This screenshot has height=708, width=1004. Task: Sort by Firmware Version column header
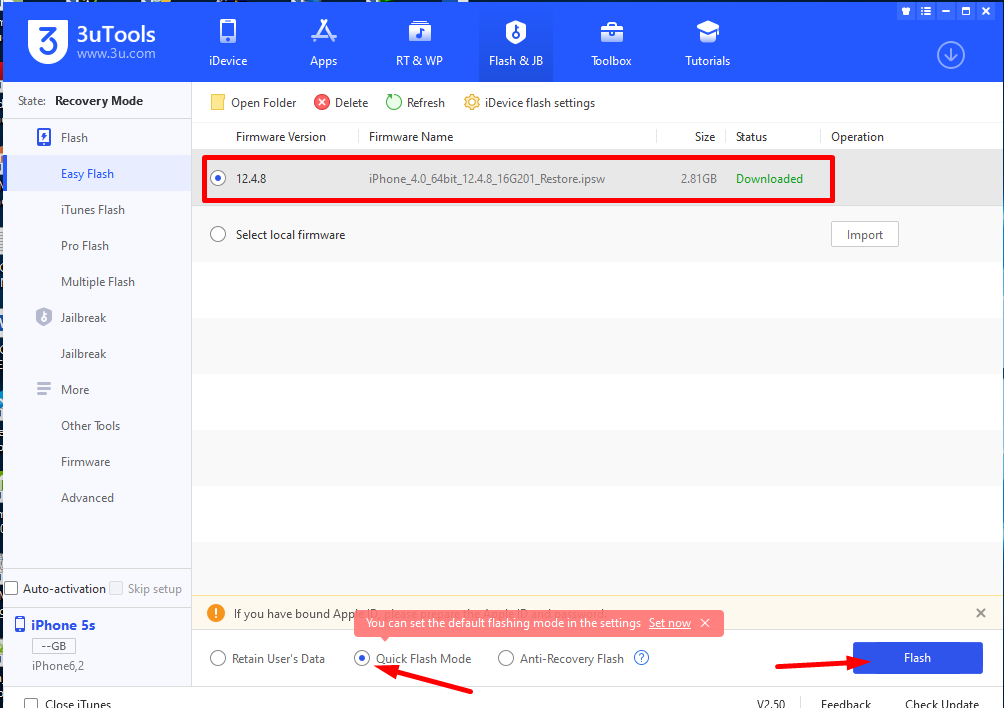280,137
